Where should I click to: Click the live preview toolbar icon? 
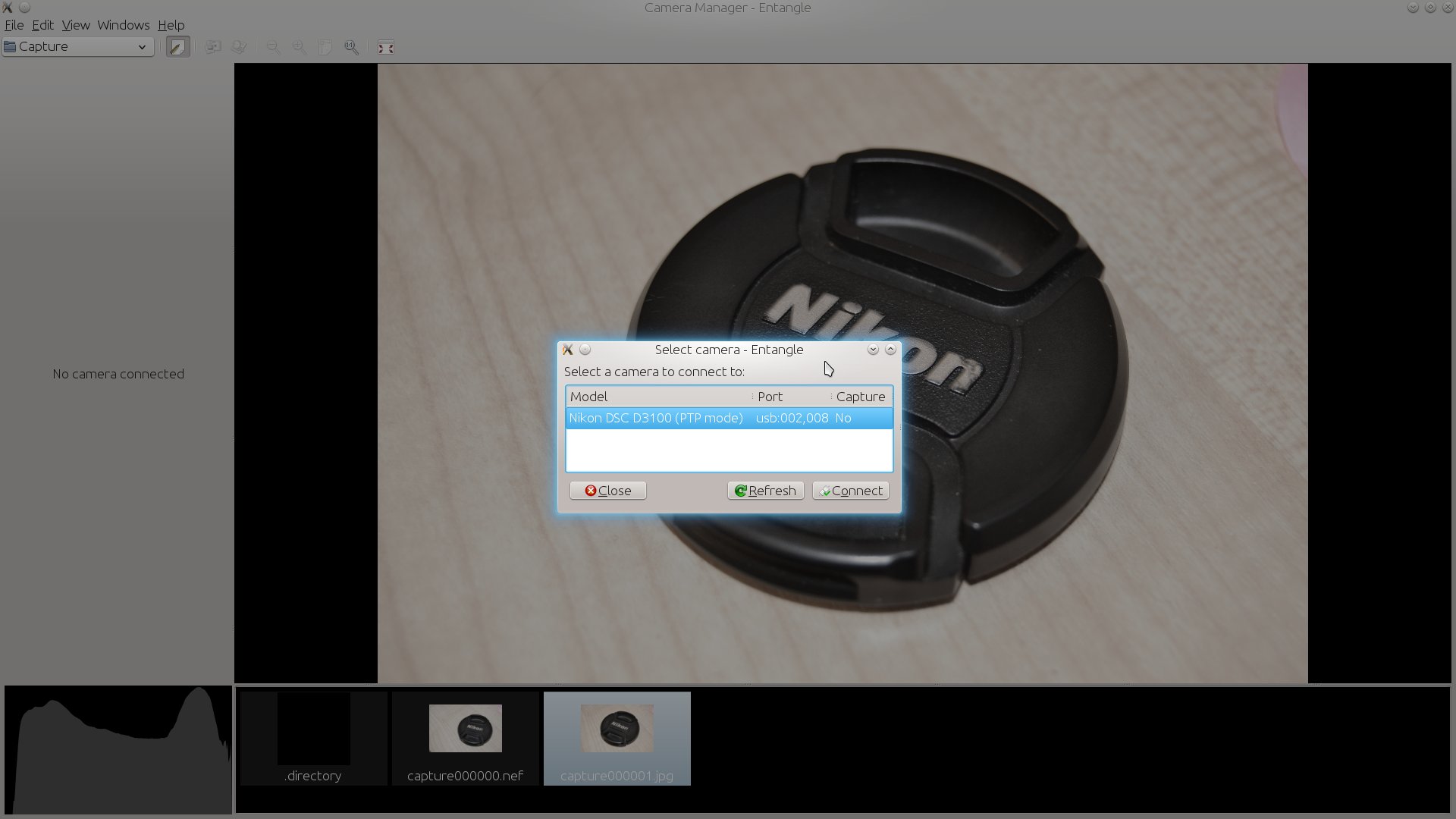tap(240, 47)
